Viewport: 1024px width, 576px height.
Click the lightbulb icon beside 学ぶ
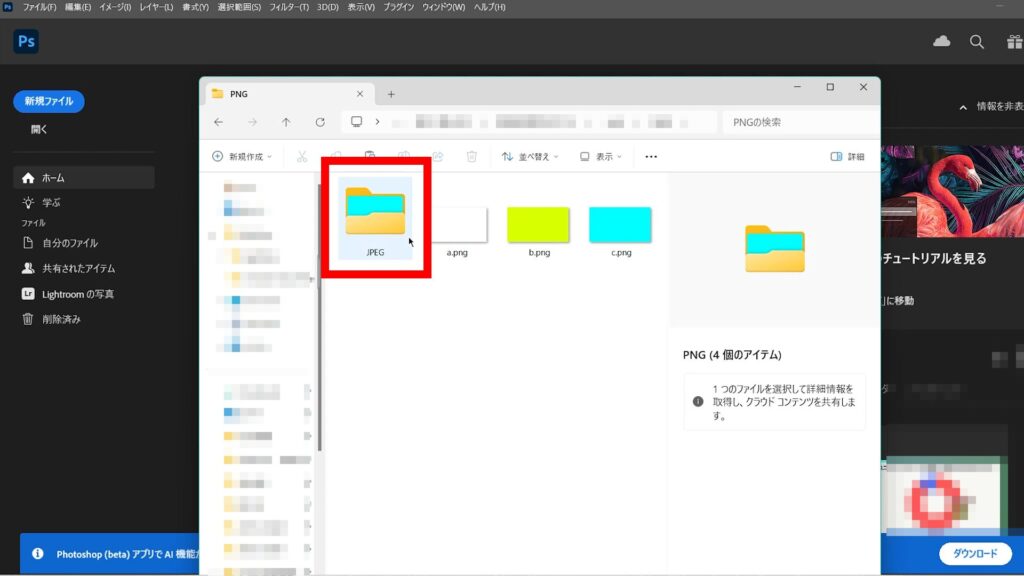27,202
